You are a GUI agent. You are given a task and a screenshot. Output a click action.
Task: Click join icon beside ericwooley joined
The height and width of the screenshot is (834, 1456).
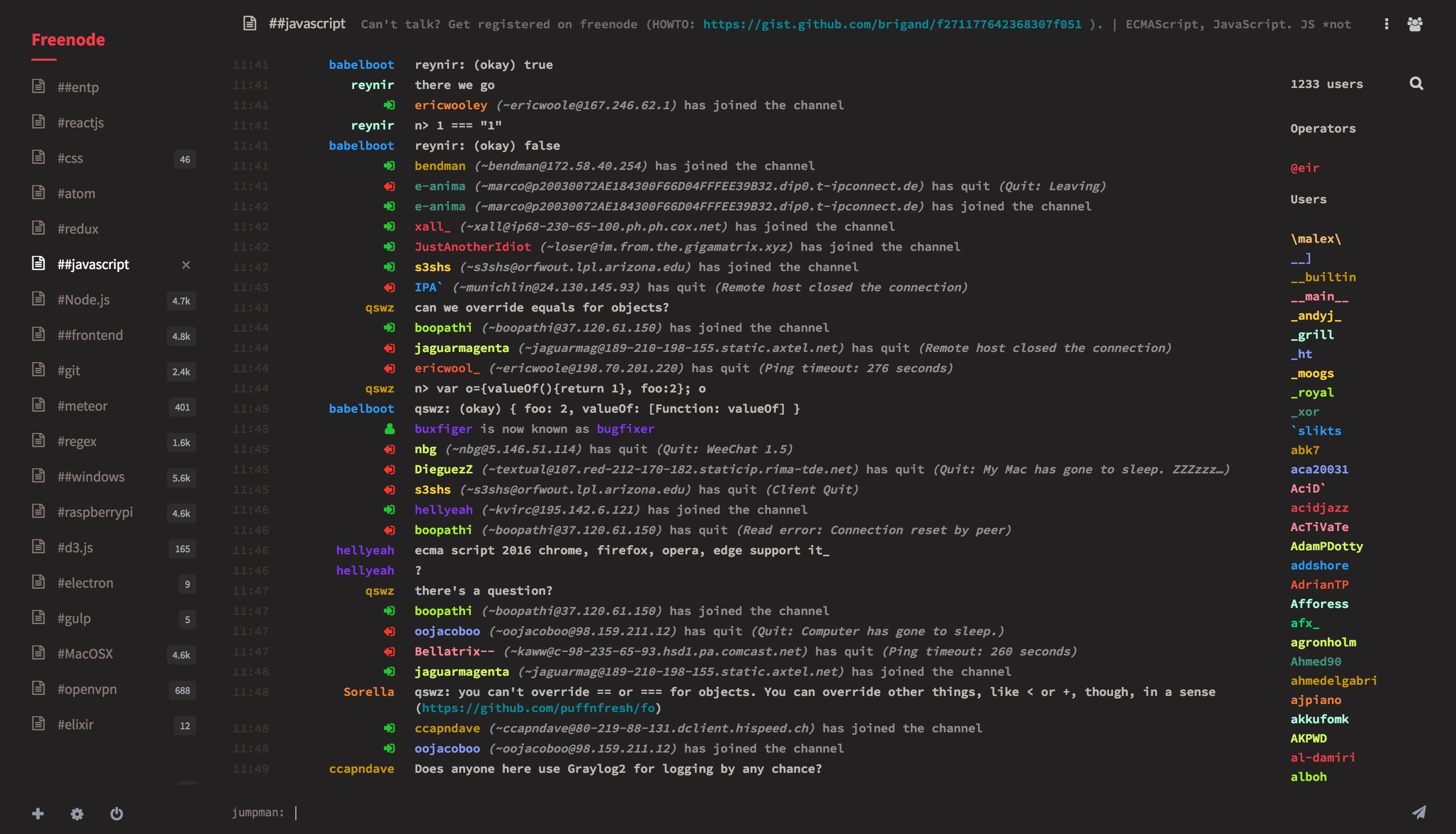coord(389,105)
